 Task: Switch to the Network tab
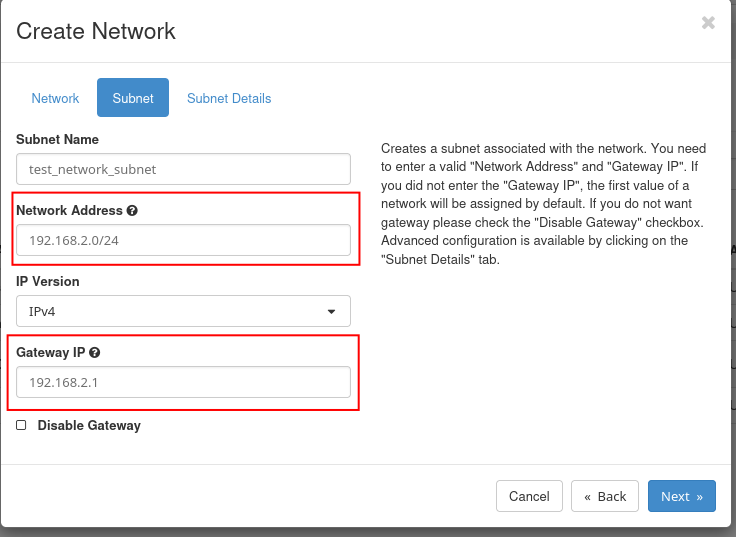pyautogui.click(x=55, y=98)
